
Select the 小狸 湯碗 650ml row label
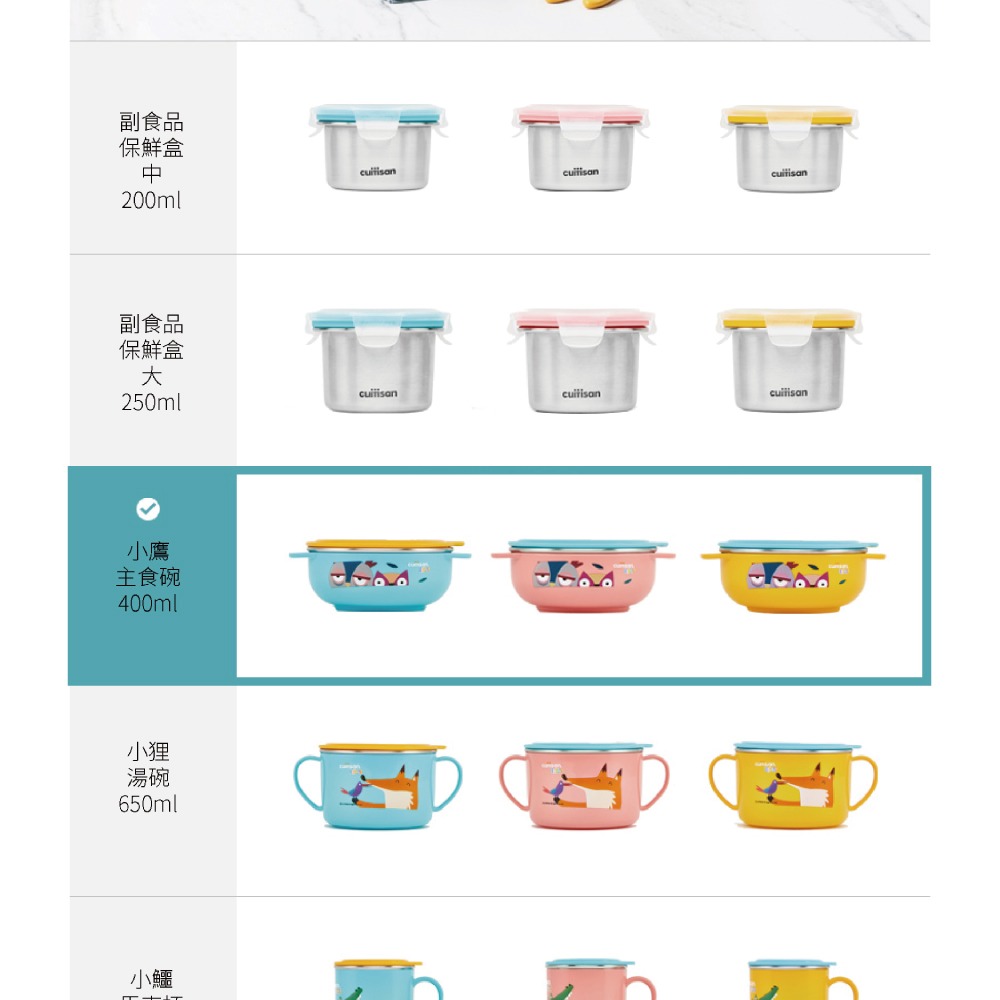pyautogui.click(x=148, y=777)
